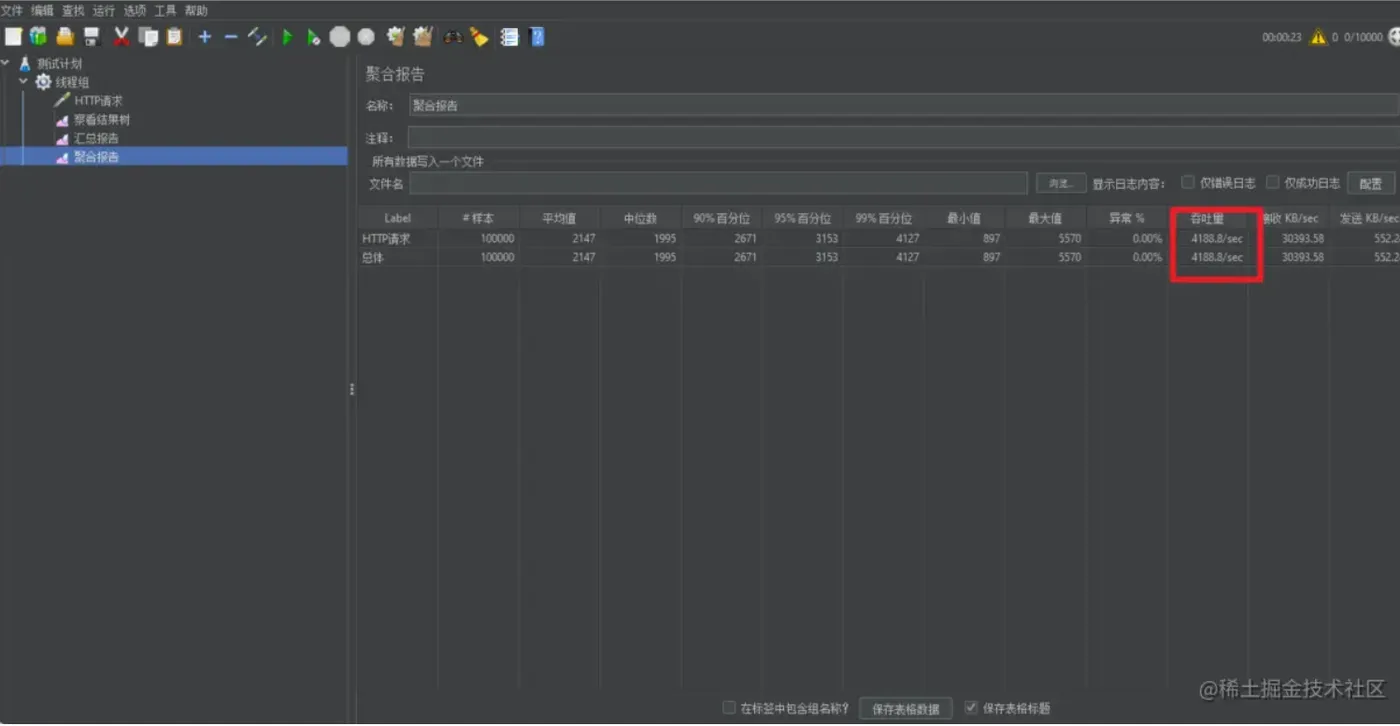The width and height of the screenshot is (1400, 726).
Task: Click the 平均值 column header
Action: click(559, 218)
